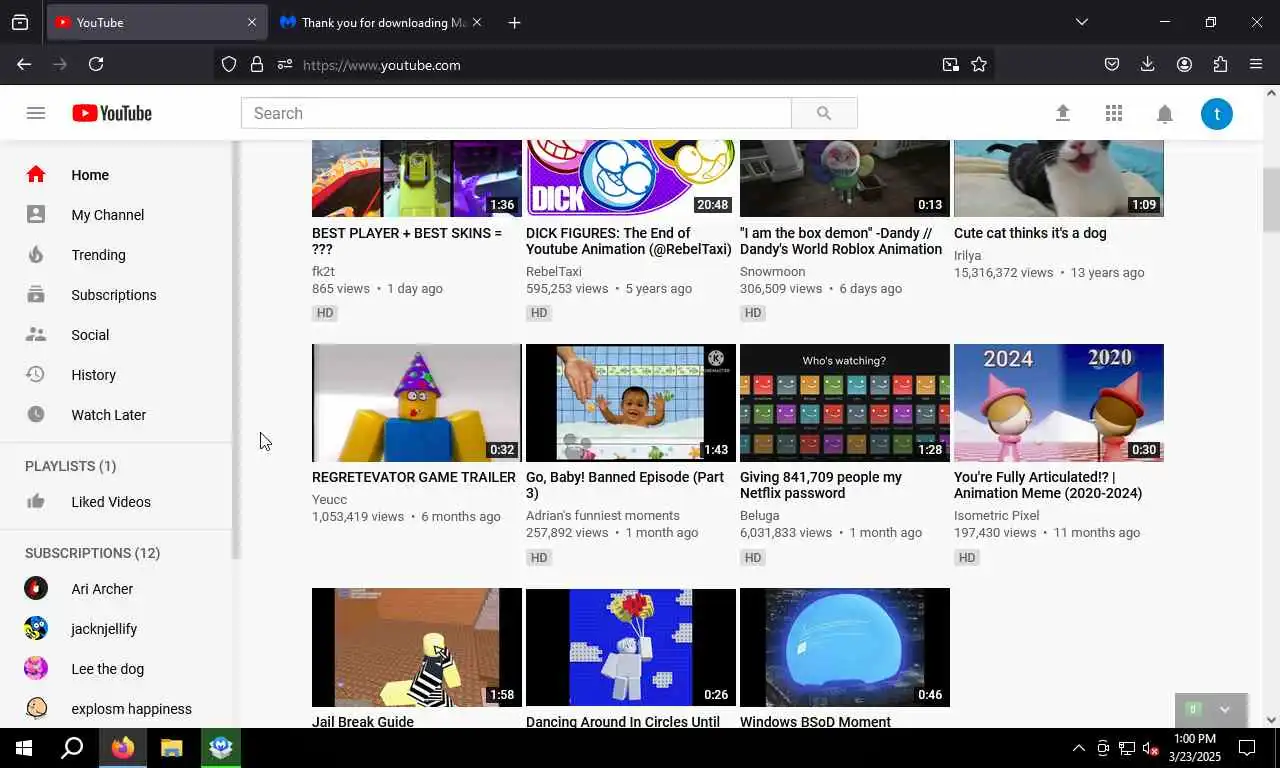Expand the floating widget chevron at bottom right

[x=1225, y=709]
